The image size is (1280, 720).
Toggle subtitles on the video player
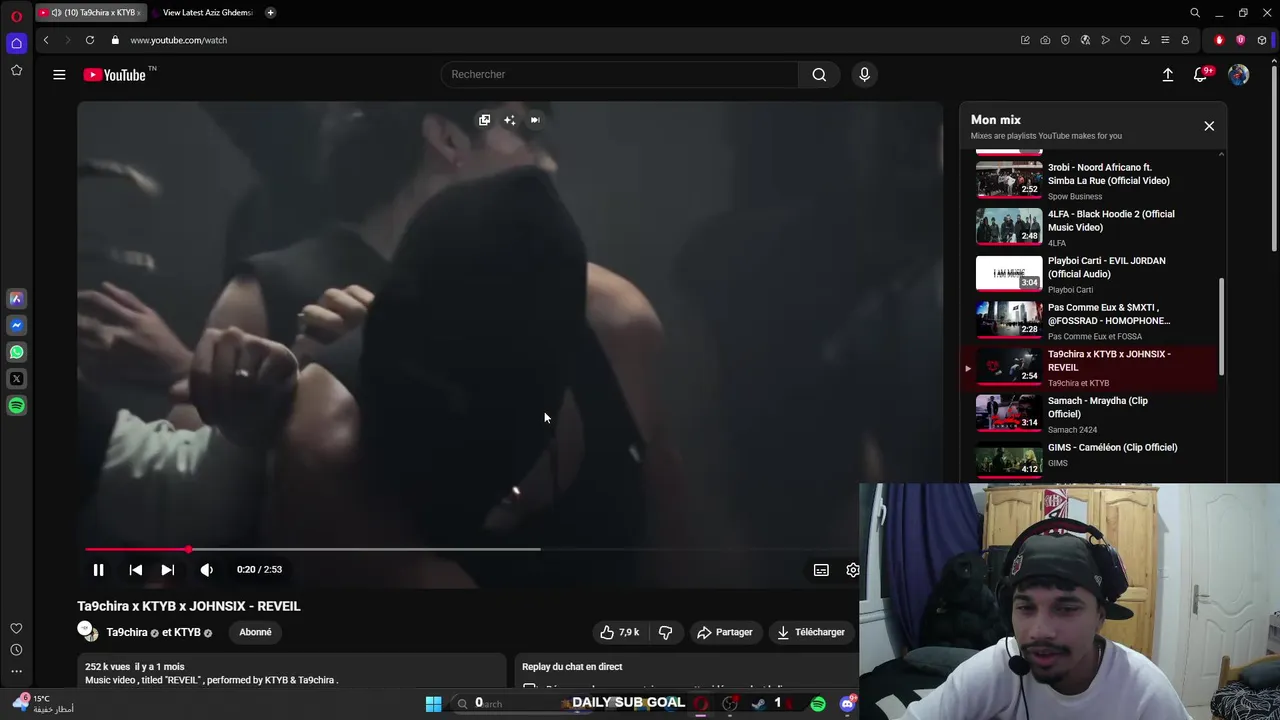pos(821,570)
